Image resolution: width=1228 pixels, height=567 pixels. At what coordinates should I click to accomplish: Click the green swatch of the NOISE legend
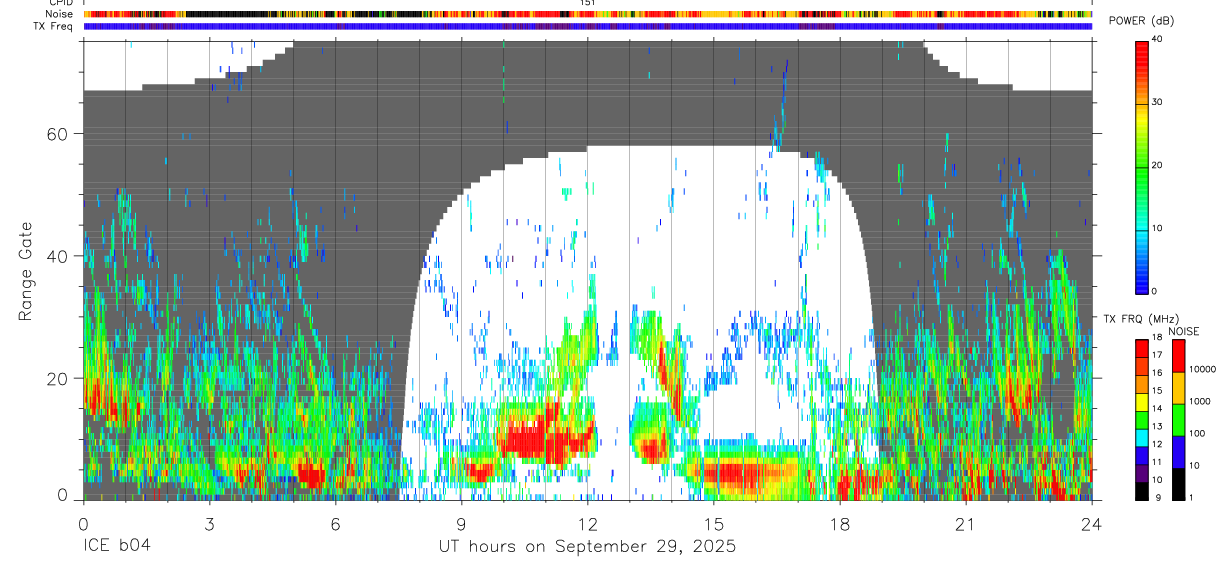1178,420
